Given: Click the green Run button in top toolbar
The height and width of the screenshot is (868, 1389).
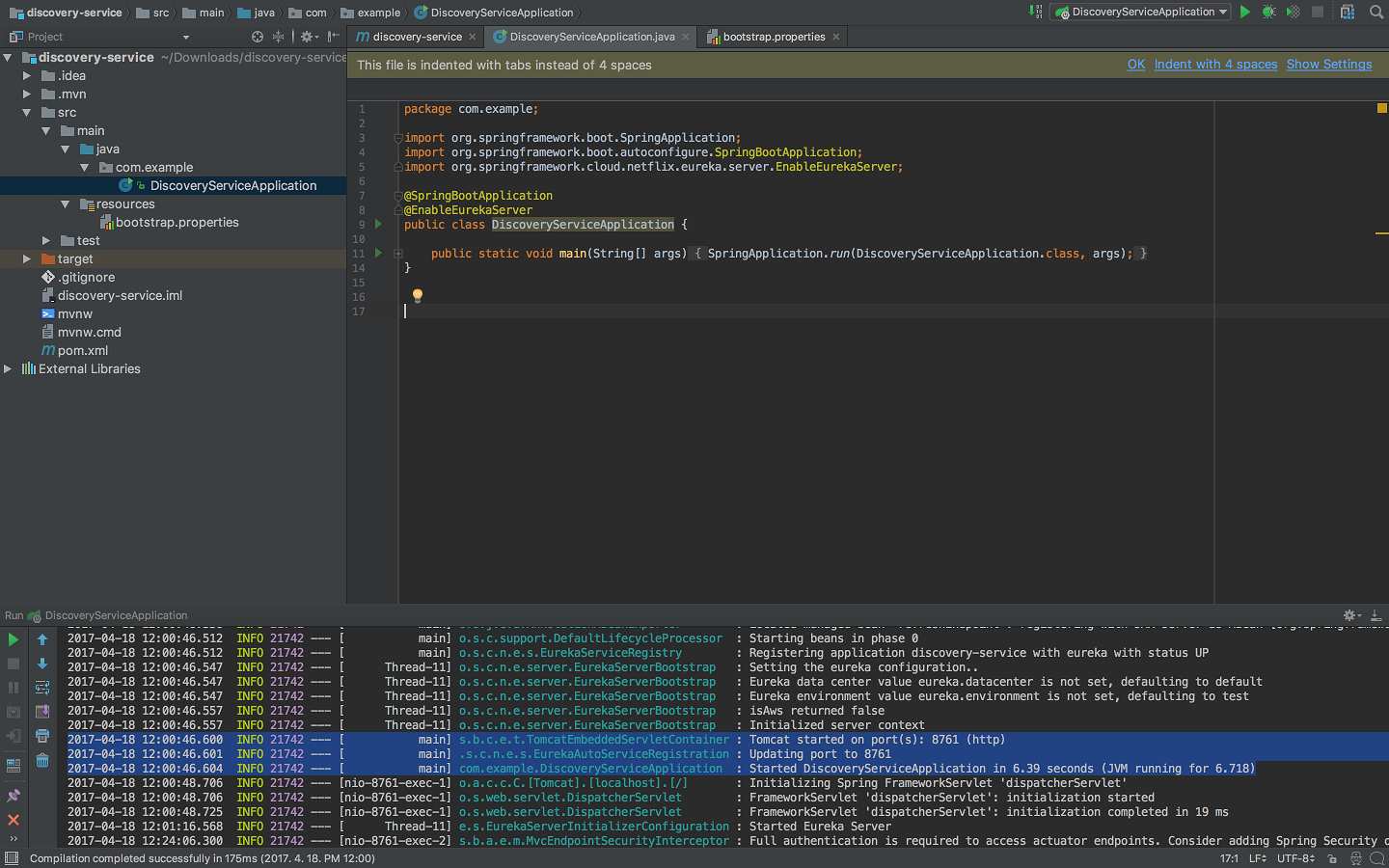Looking at the screenshot, I should pos(1245,13).
